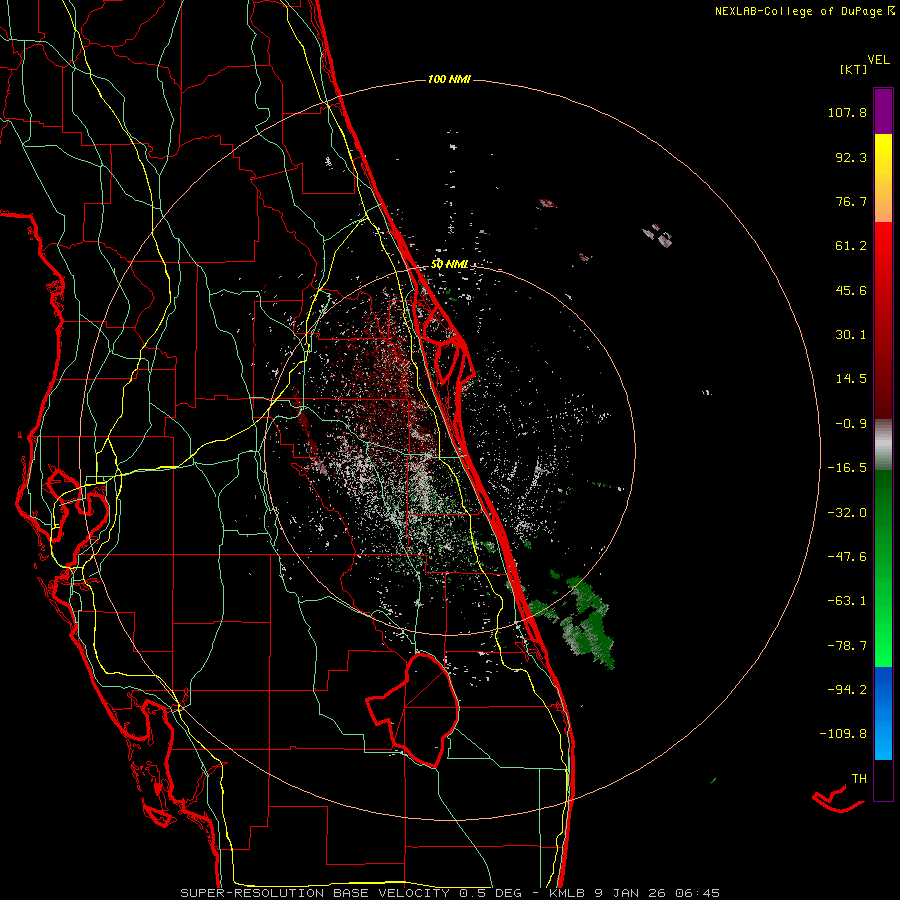Click the blue segment of the color bar
The image size is (900, 900).
point(883,713)
